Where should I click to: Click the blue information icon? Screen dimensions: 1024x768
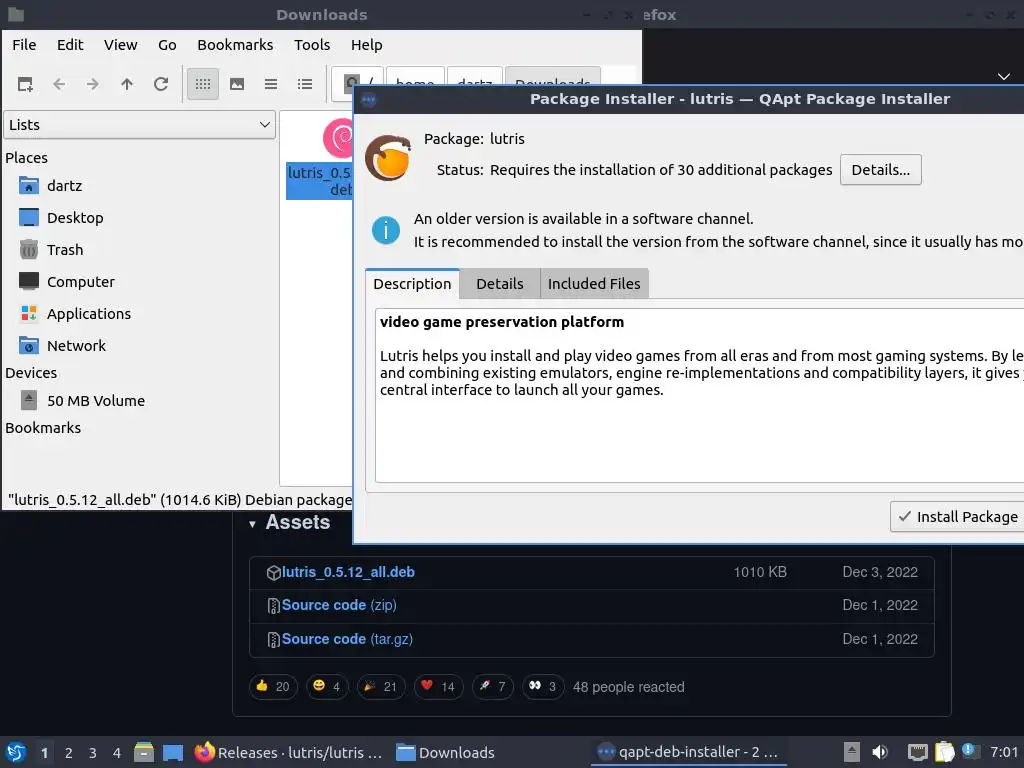[x=386, y=231]
